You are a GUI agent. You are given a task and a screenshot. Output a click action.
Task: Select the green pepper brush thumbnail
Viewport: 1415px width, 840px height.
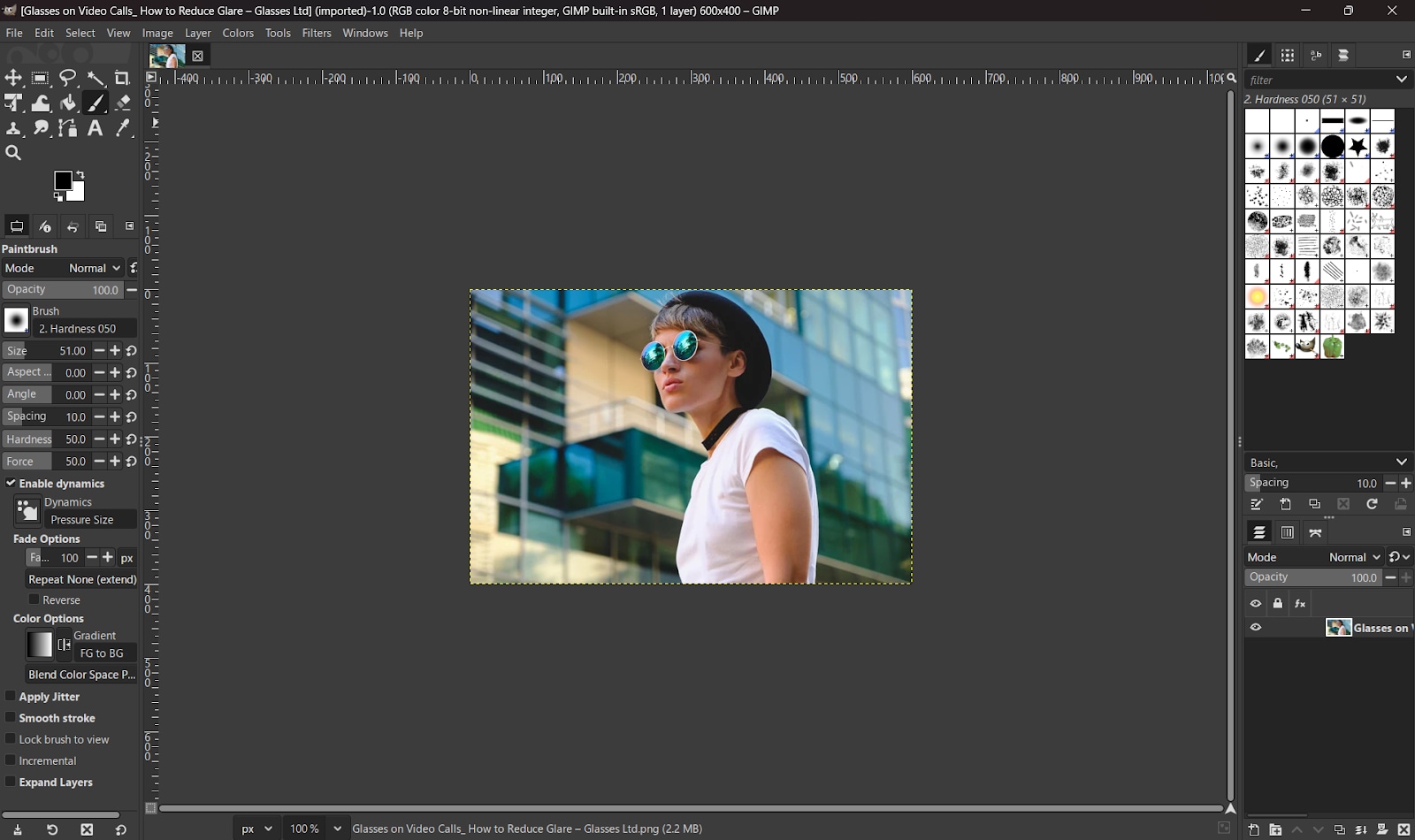1332,347
